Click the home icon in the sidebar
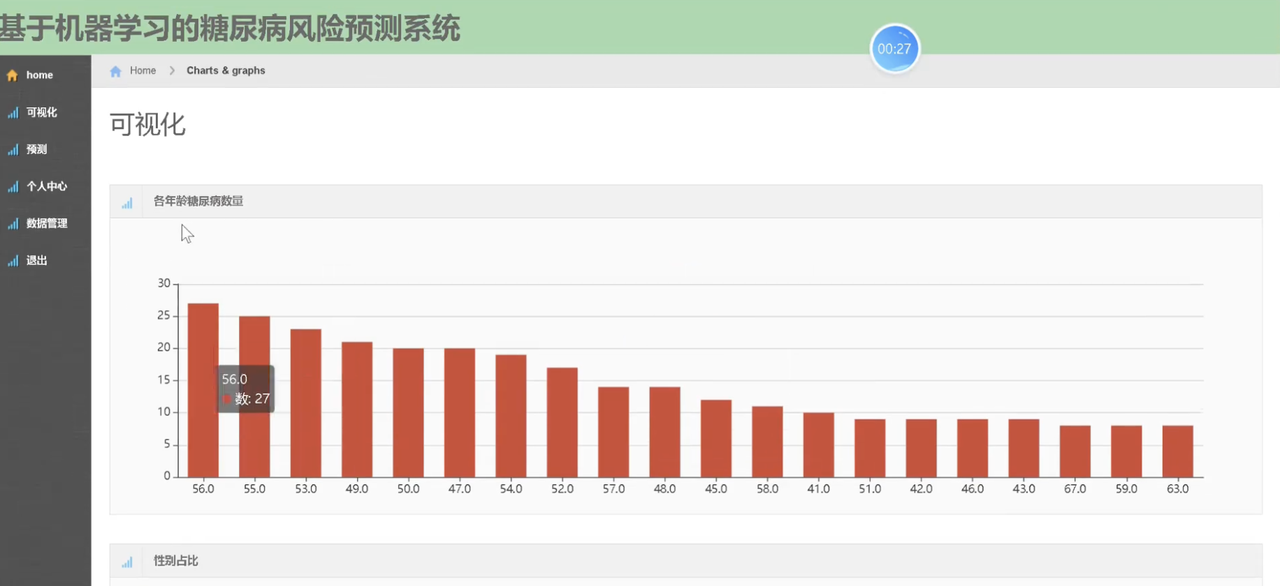1280x586 pixels. (12, 75)
